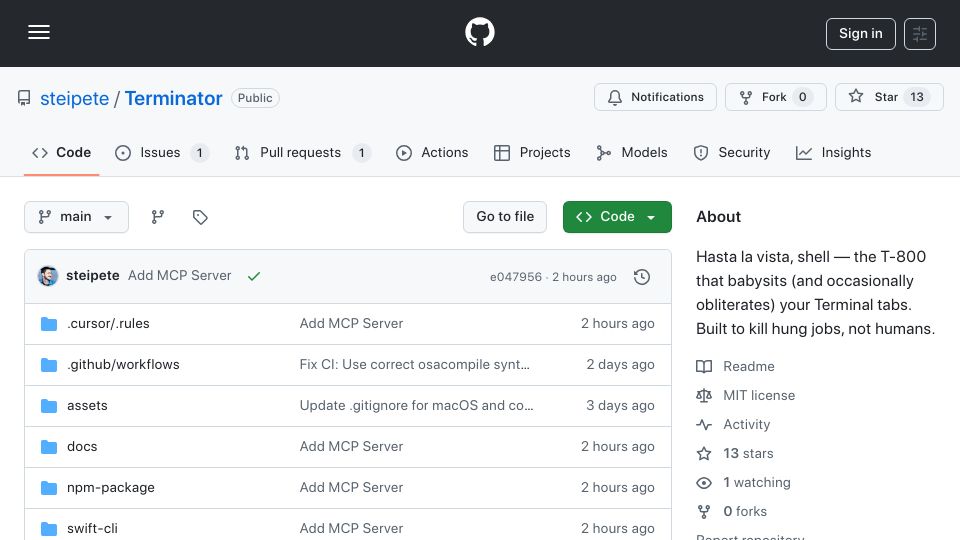Open the Pull requests tab

click(302, 152)
